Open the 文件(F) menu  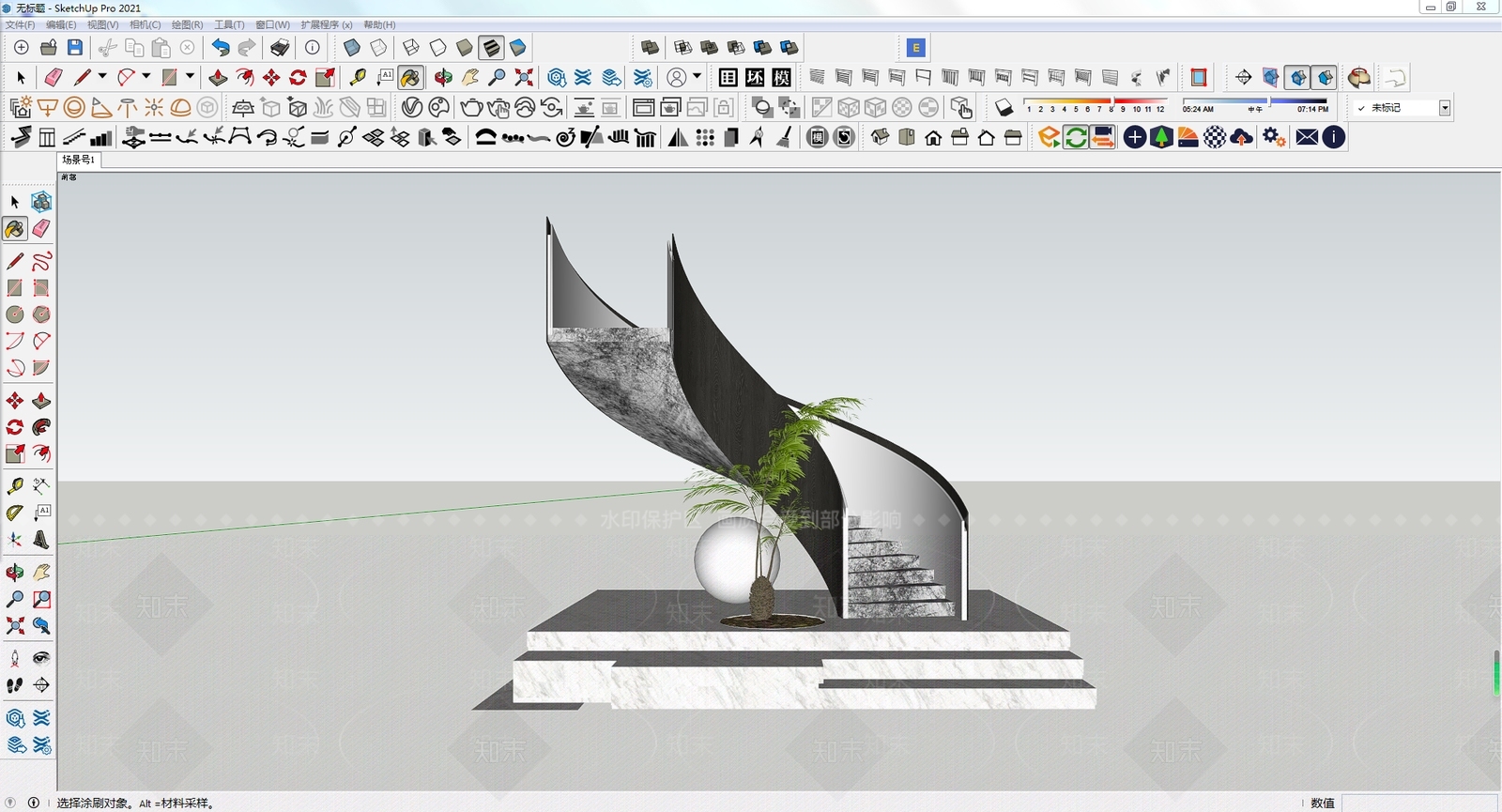point(21,24)
